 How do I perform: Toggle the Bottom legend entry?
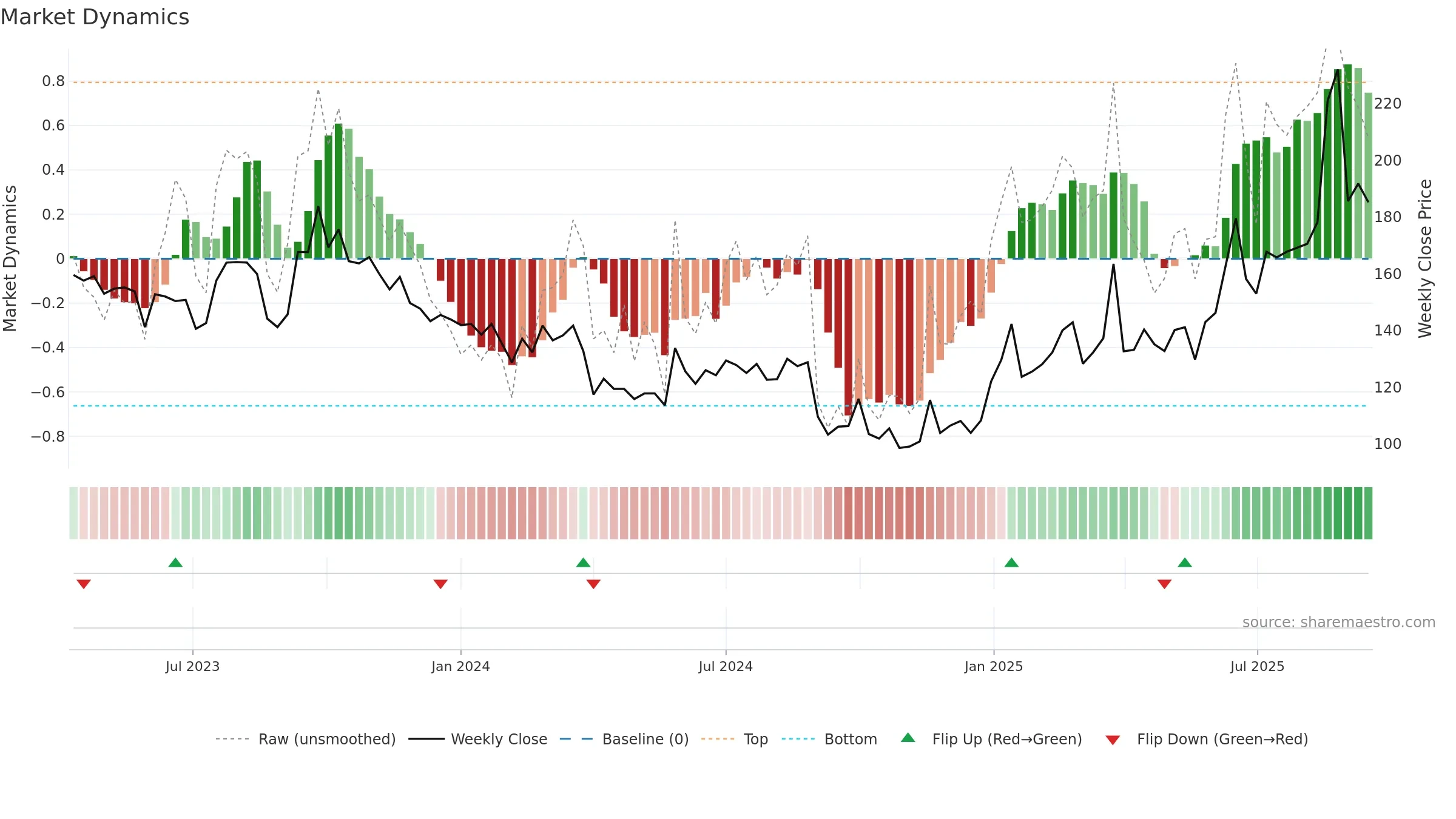click(x=829, y=739)
